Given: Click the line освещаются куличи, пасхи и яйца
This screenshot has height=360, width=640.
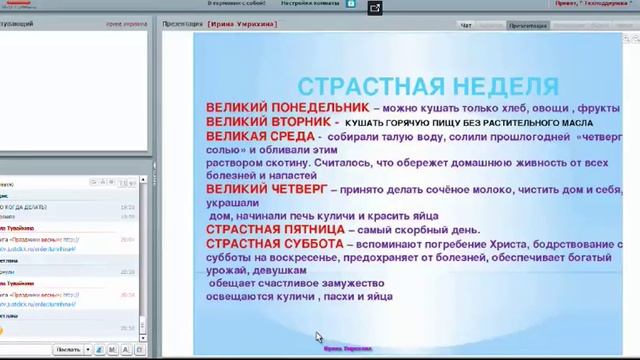Looking at the screenshot, I should click(x=299, y=297).
